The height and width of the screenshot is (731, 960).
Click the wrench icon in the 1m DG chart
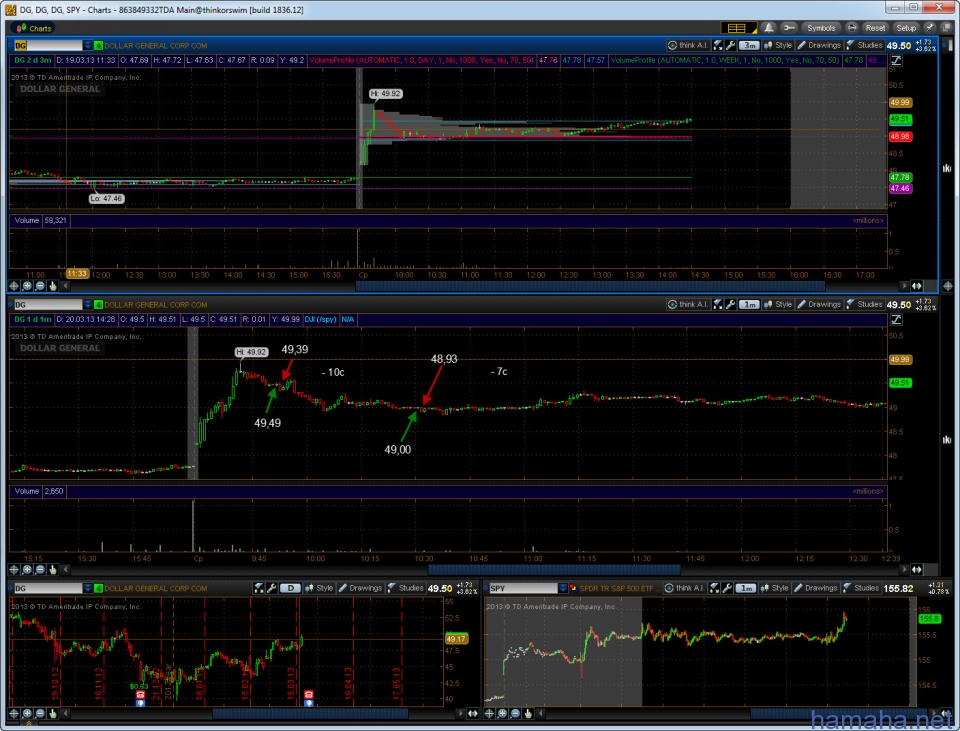point(730,304)
